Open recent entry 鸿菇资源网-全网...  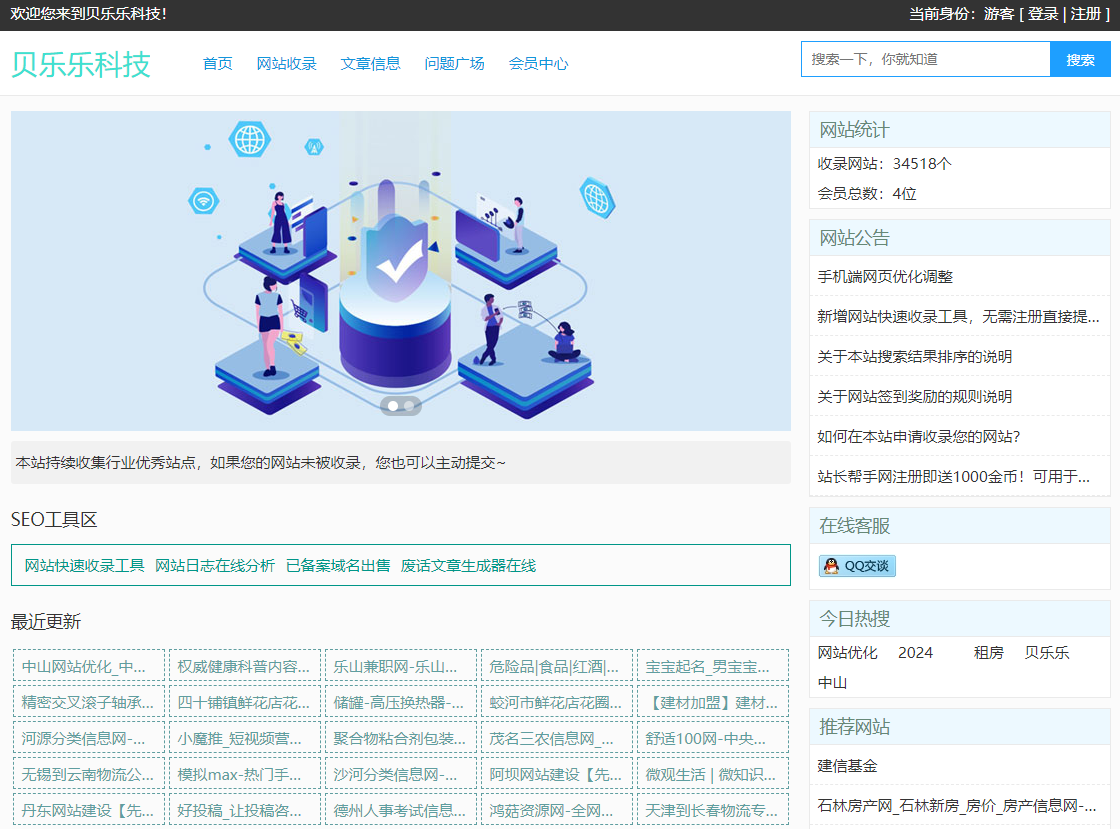tap(557, 810)
